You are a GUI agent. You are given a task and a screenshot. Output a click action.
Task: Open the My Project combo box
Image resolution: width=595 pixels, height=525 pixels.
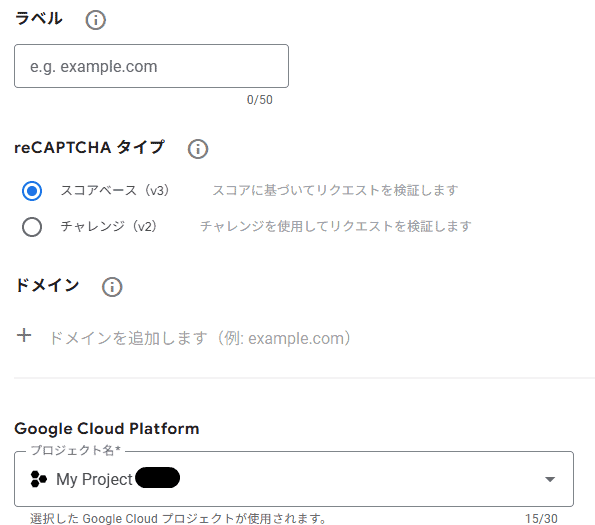[x=294, y=479]
